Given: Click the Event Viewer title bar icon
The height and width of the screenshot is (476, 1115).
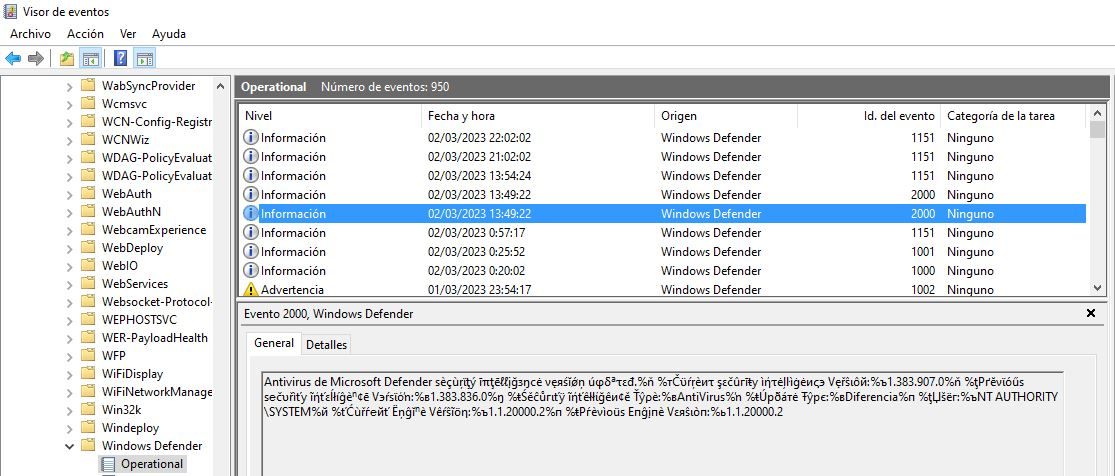Looking at the screenshot, I should click(x=11, y=11).
